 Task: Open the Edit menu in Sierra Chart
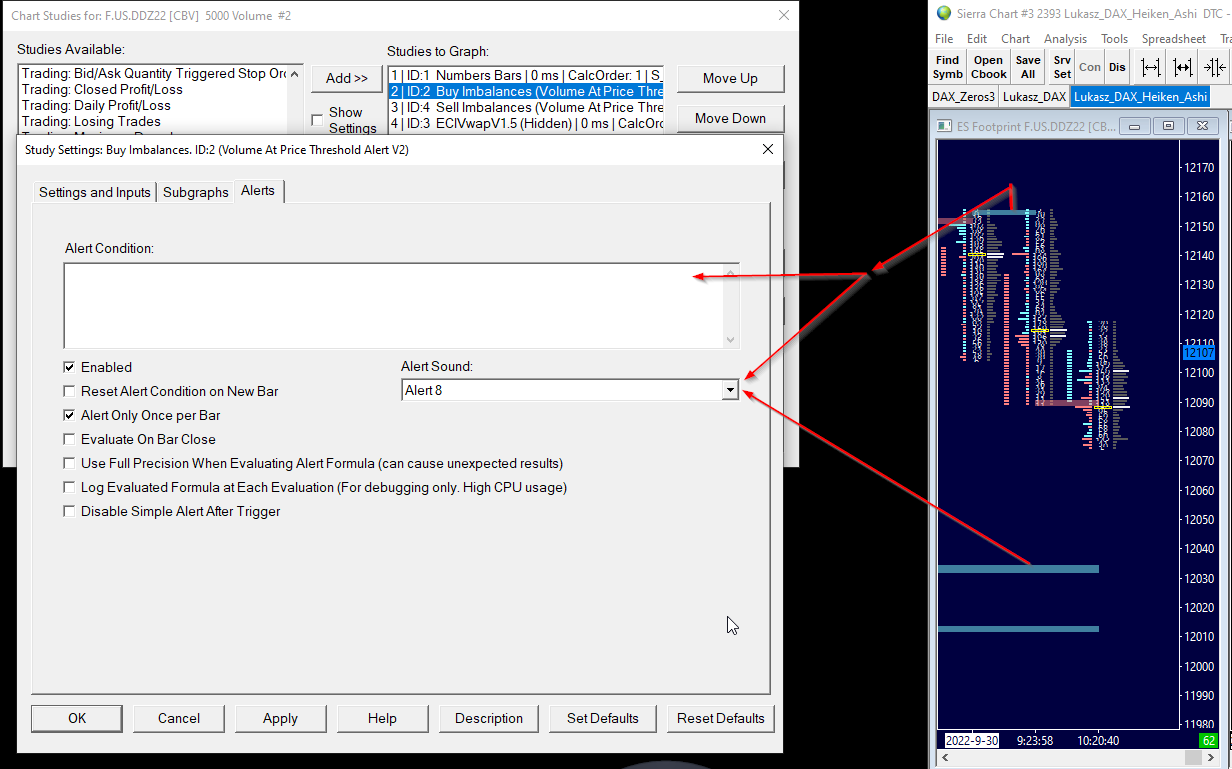pyautogui.click(x=977, y=39)
